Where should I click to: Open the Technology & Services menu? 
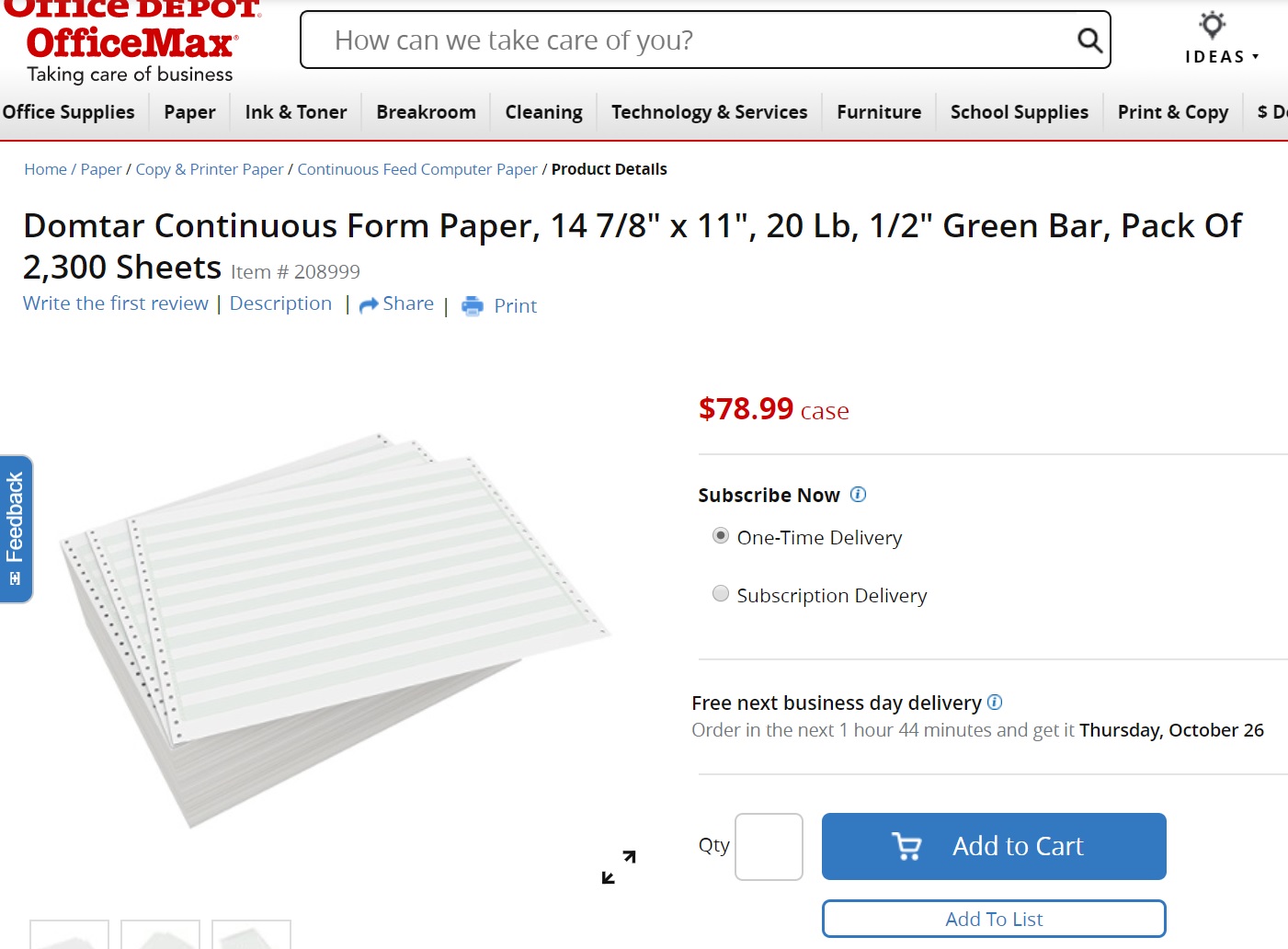(709, 112)
